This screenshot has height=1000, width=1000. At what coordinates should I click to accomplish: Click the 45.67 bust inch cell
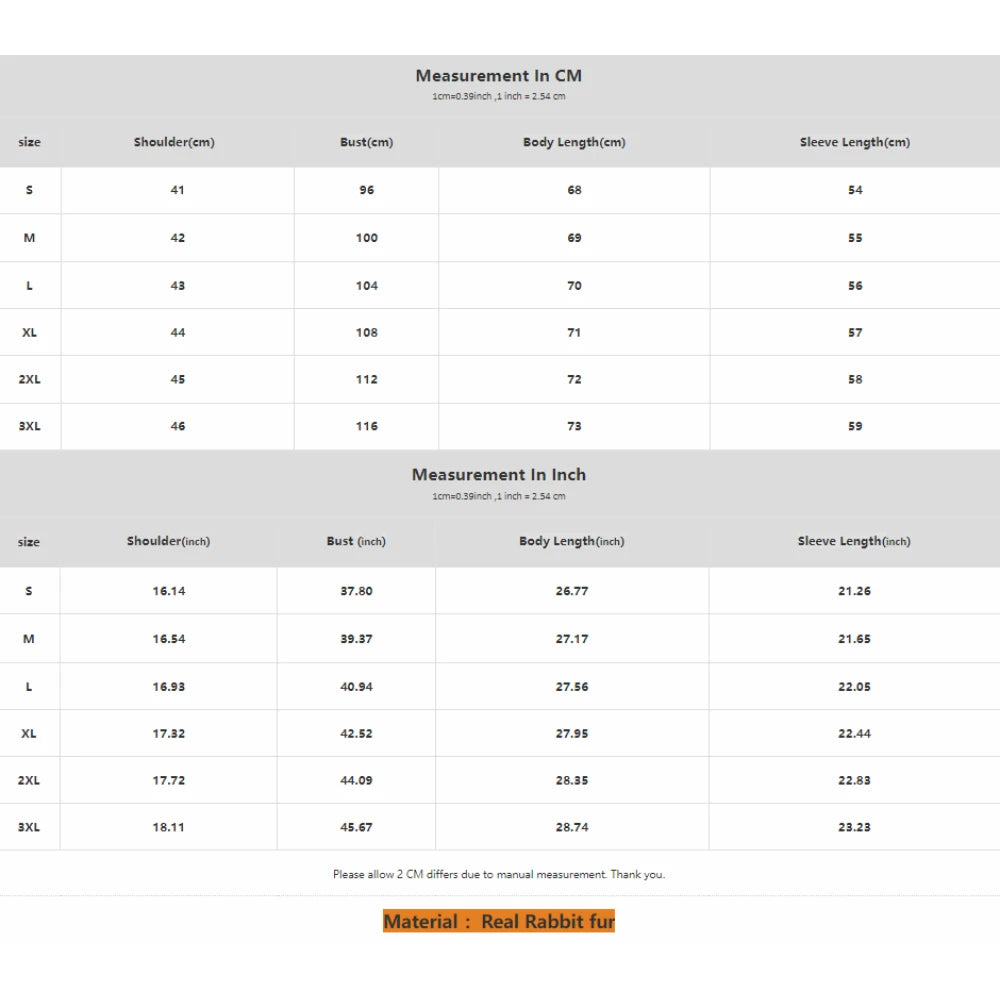pyautogui.click(x=356, y=827)
